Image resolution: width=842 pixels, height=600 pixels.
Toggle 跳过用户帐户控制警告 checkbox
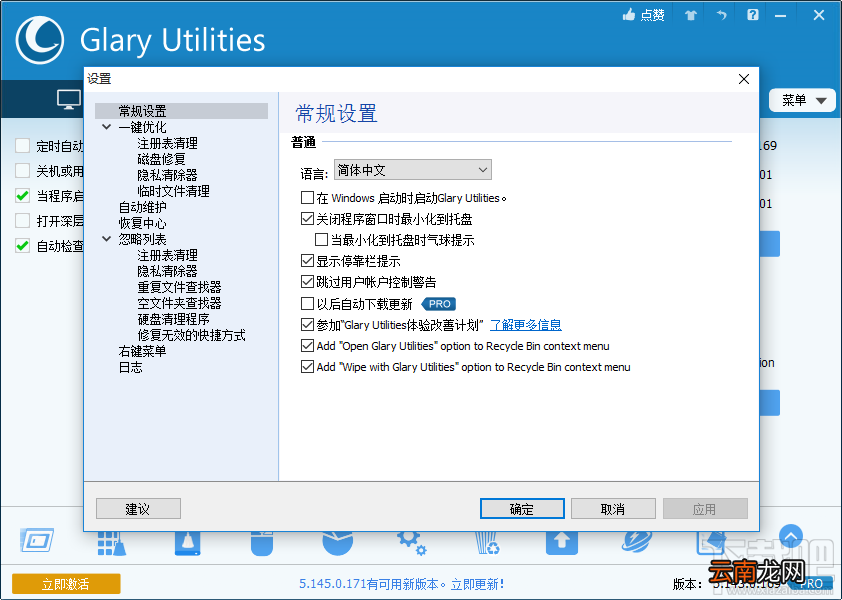click(307, 282)
